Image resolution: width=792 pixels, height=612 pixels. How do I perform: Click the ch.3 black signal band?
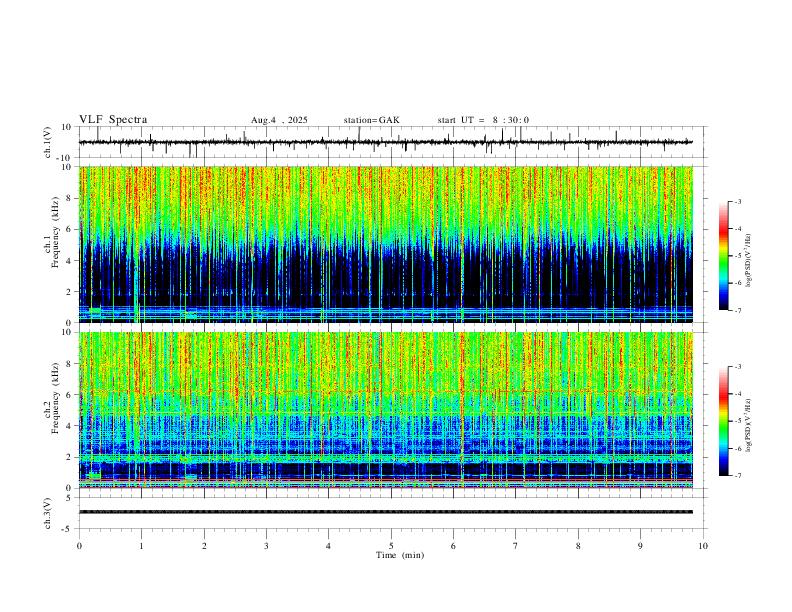coord(386,512)
